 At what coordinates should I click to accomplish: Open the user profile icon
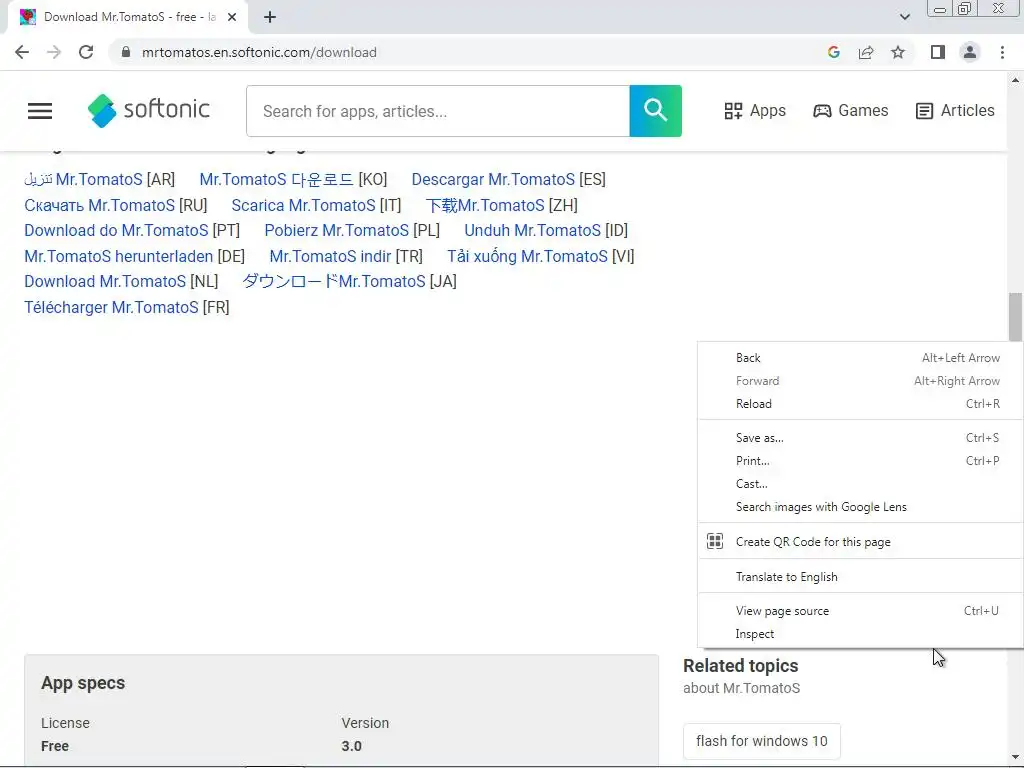click(970, 52)
